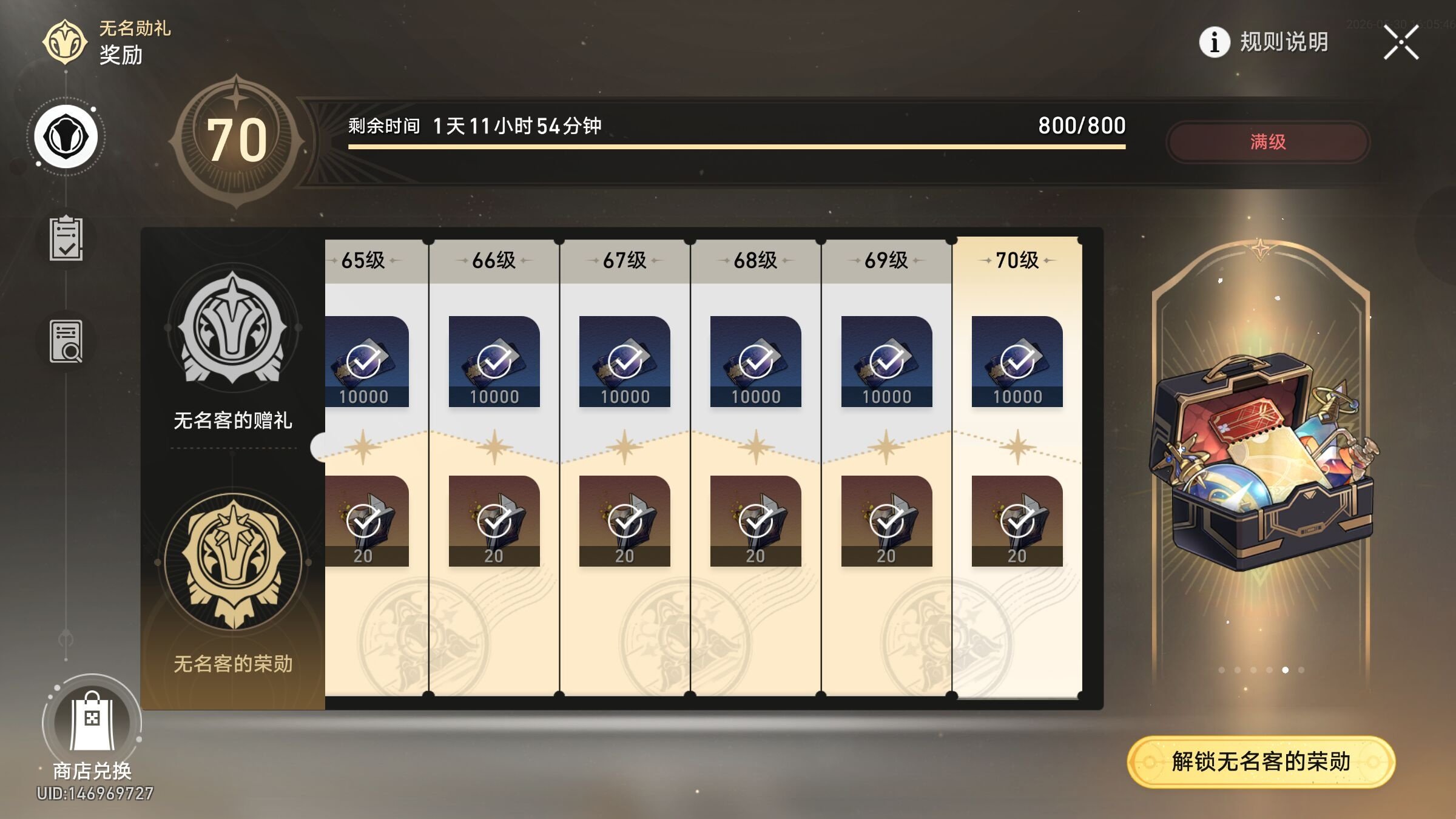Select the fifth carousel page dot
1456x819 pixels.
[x=1285, y=670]
